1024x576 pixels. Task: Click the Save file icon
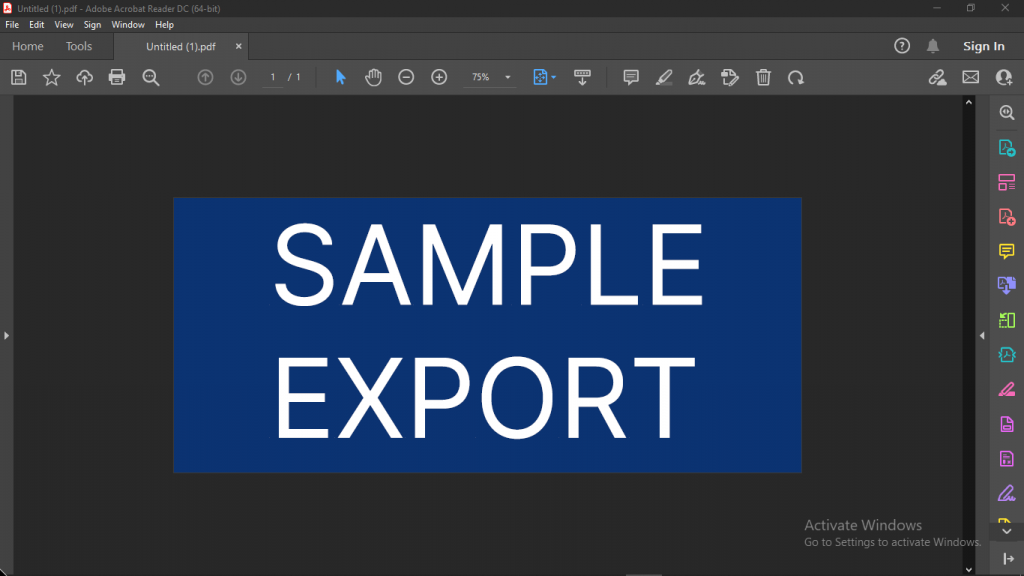pyautogui.click(x=18, y=77)
